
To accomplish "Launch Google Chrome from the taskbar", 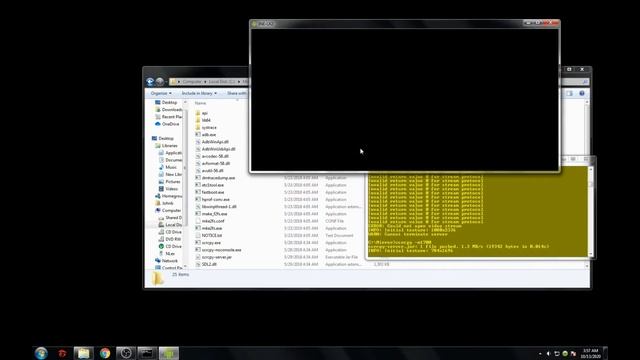I will pos(105,353).
